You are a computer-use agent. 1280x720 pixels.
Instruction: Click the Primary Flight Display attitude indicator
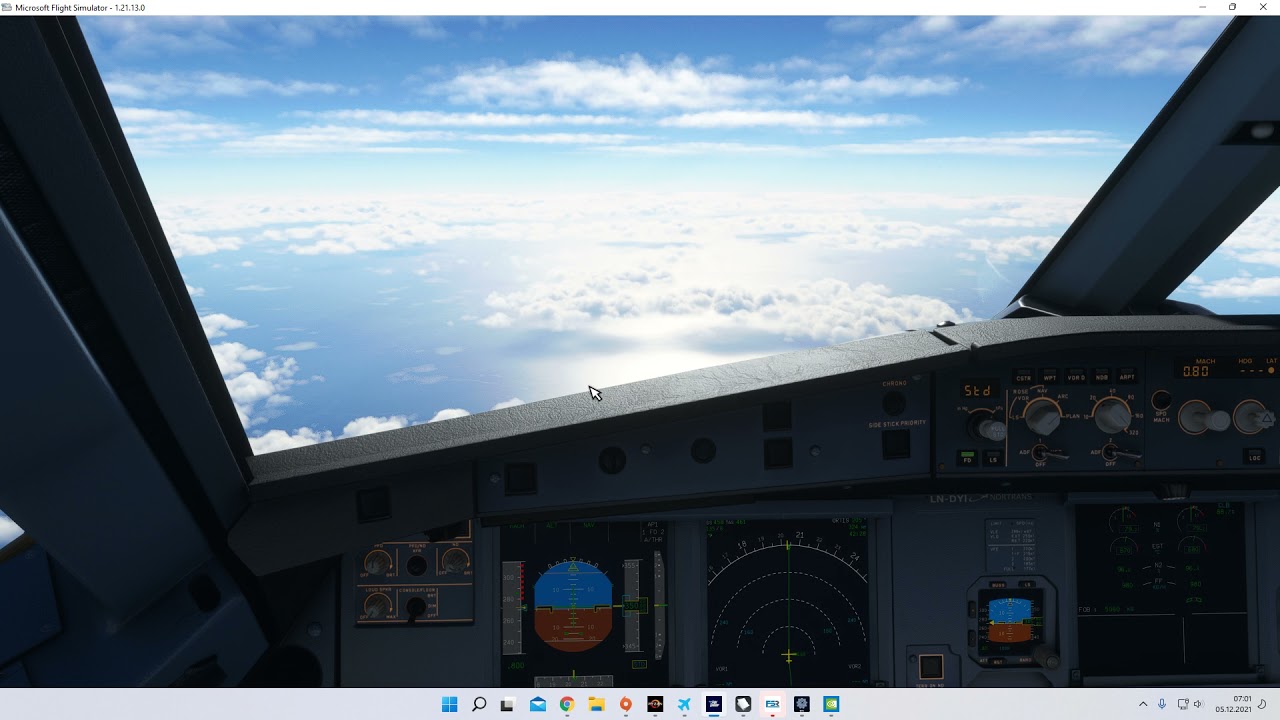[x=573, y=607]
